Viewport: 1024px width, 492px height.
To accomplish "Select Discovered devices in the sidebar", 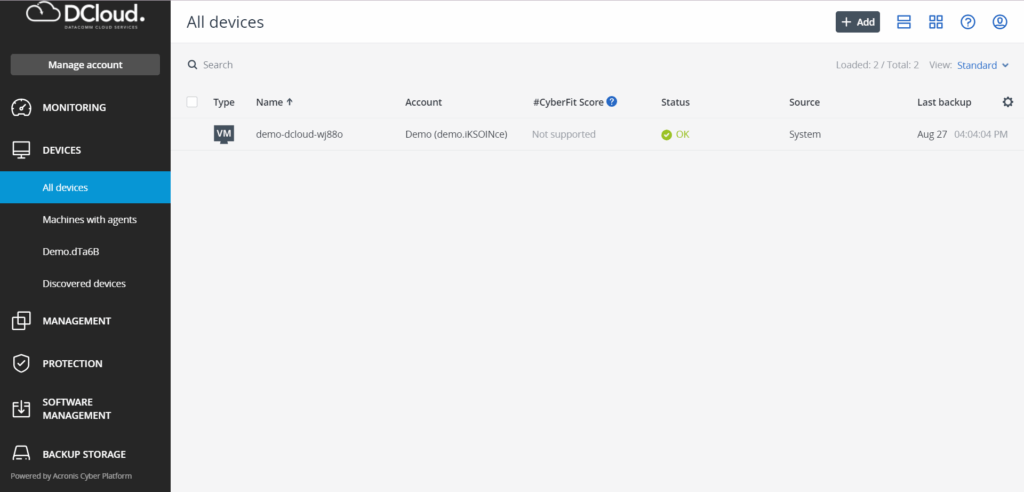I will [84, 283].
